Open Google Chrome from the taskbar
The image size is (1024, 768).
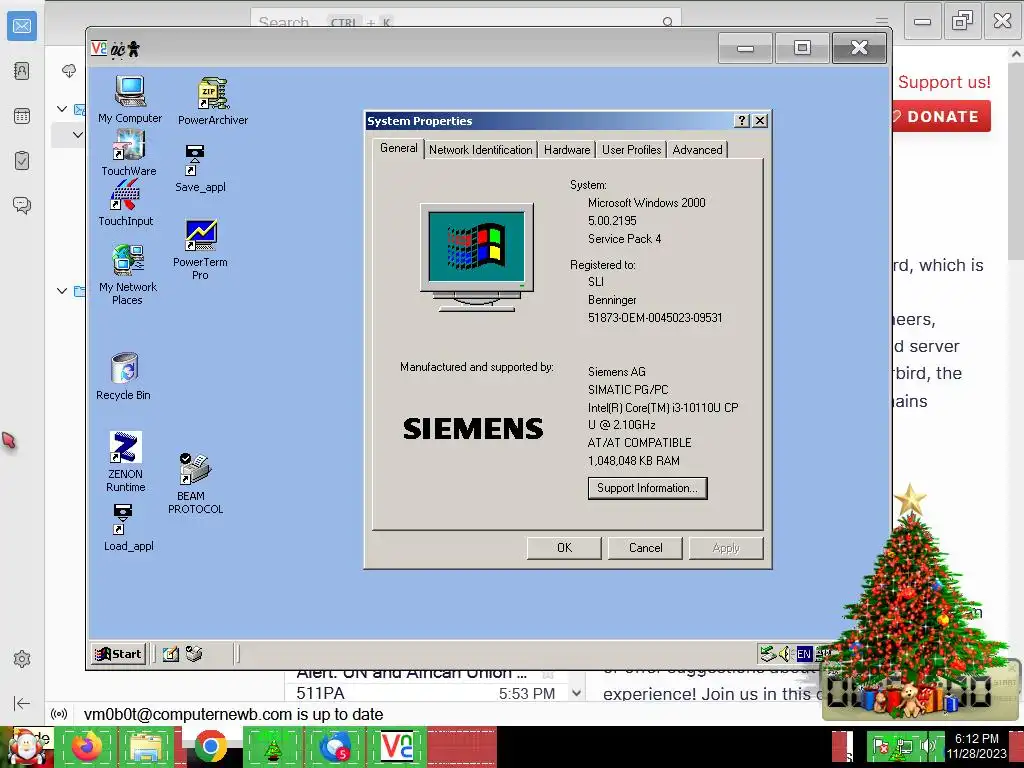click(x=210, y=747)
